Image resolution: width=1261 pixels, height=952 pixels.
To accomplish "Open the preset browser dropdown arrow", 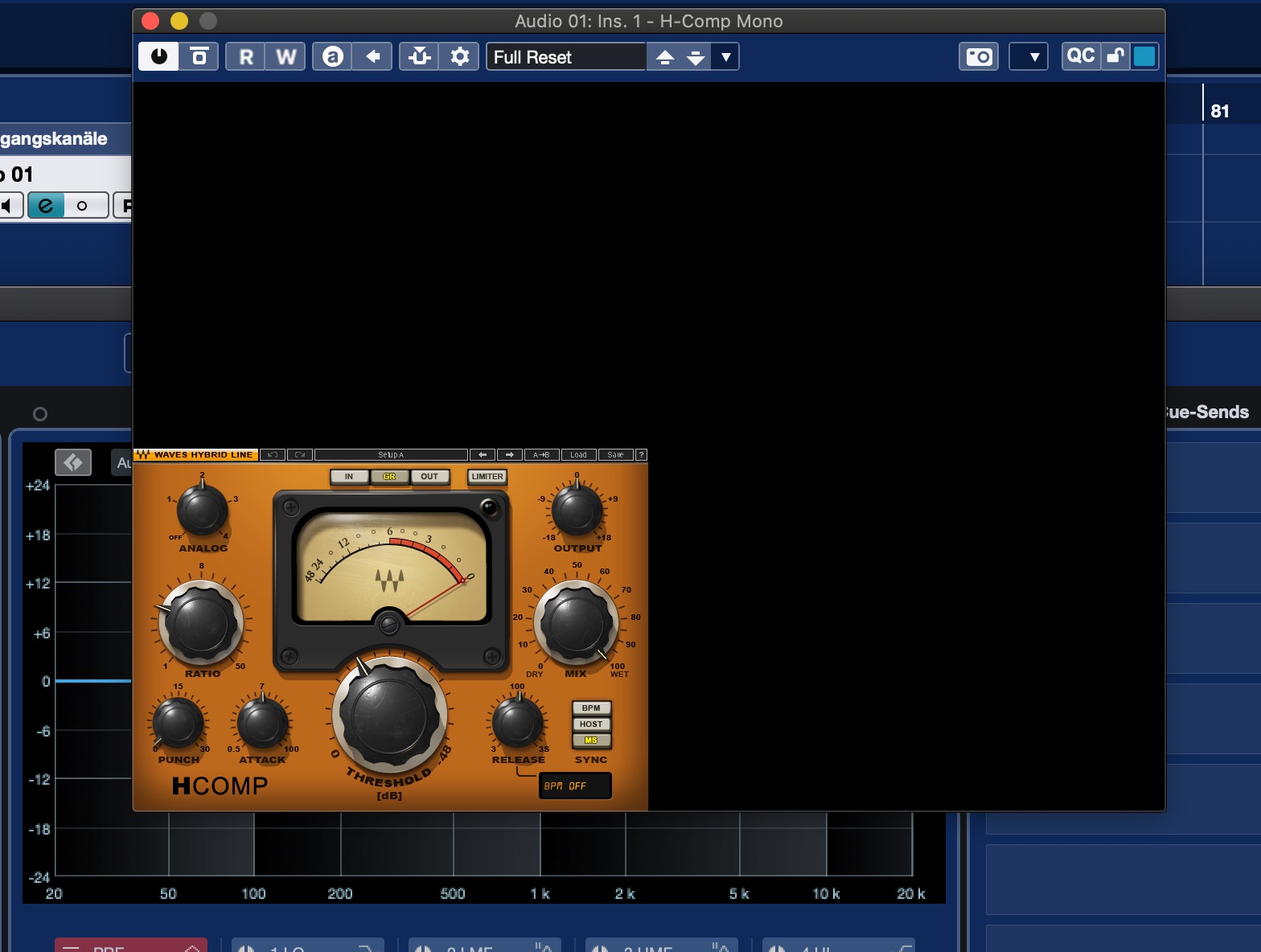I will (x=725, y=57).
